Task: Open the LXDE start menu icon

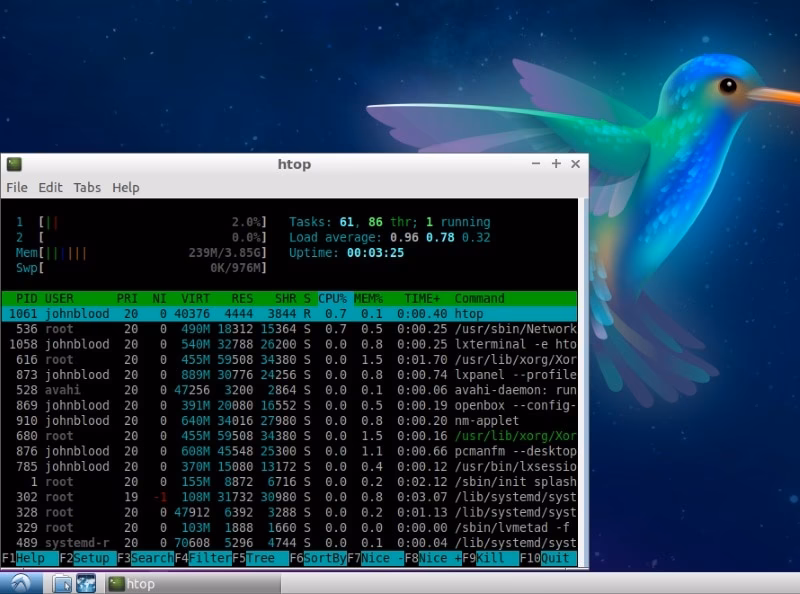Action: point(21,583)
